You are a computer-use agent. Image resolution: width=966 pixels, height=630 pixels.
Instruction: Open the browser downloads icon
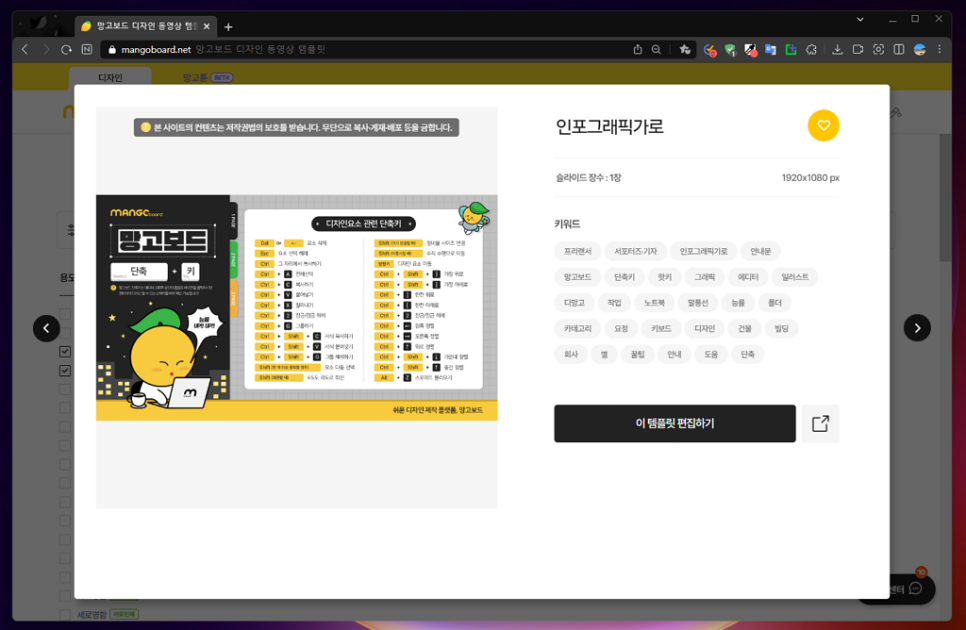click(x=837, y=49)
